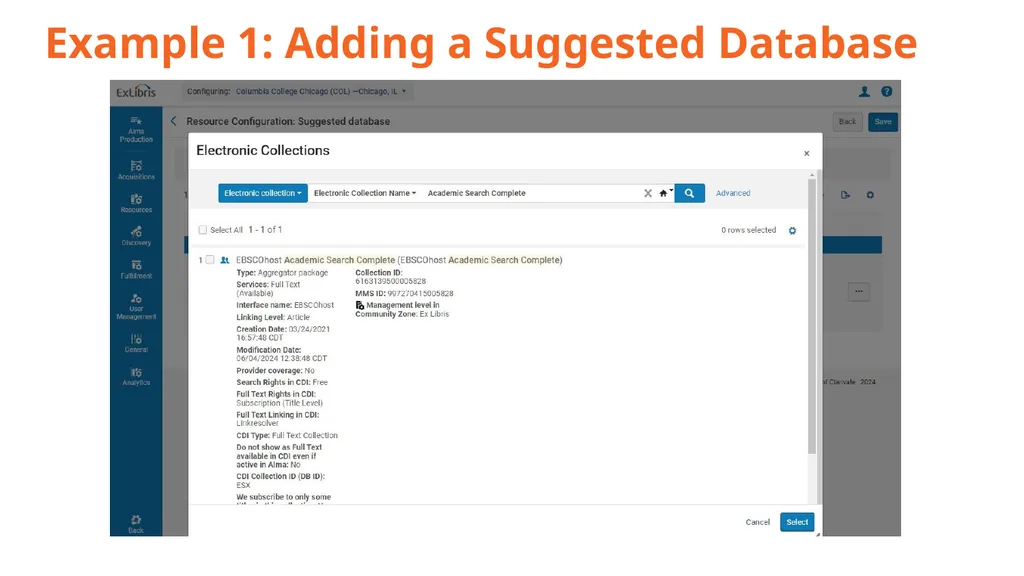Click 'Provider coverage: No' text
1024x576 pixels.
(275, 370)
